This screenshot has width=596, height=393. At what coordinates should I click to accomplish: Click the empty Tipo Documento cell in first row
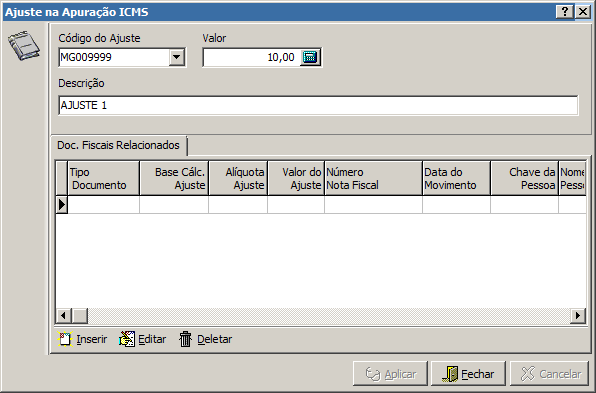click(103, 205)
